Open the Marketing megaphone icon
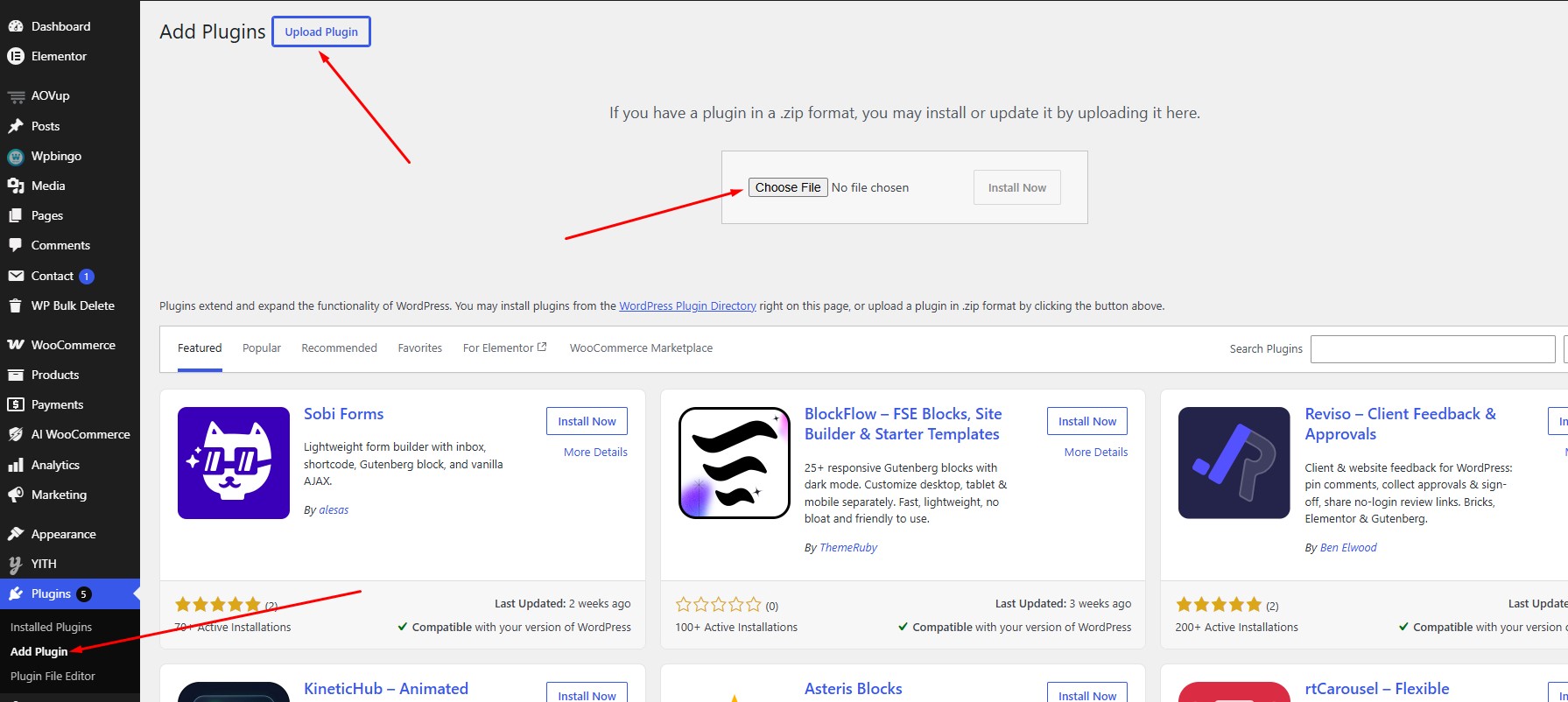The image size is (1568, 702). (x=16, y=495)
